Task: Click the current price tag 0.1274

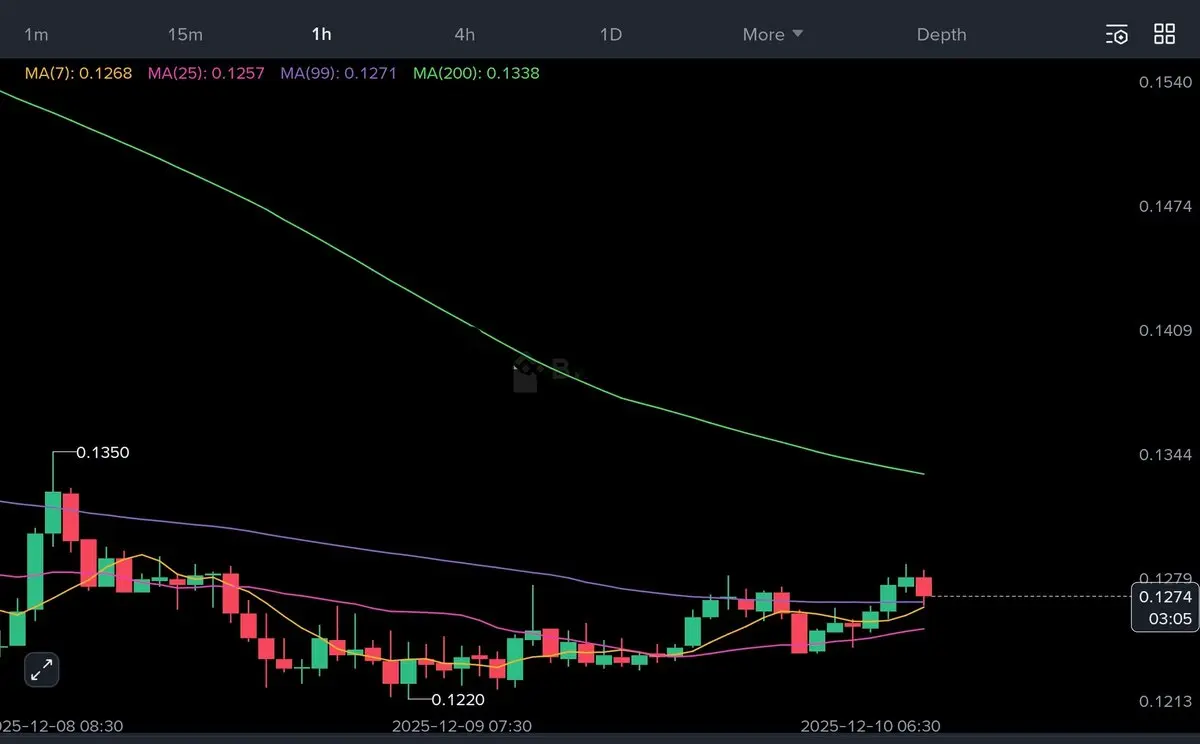Action: click(1164, 598)
